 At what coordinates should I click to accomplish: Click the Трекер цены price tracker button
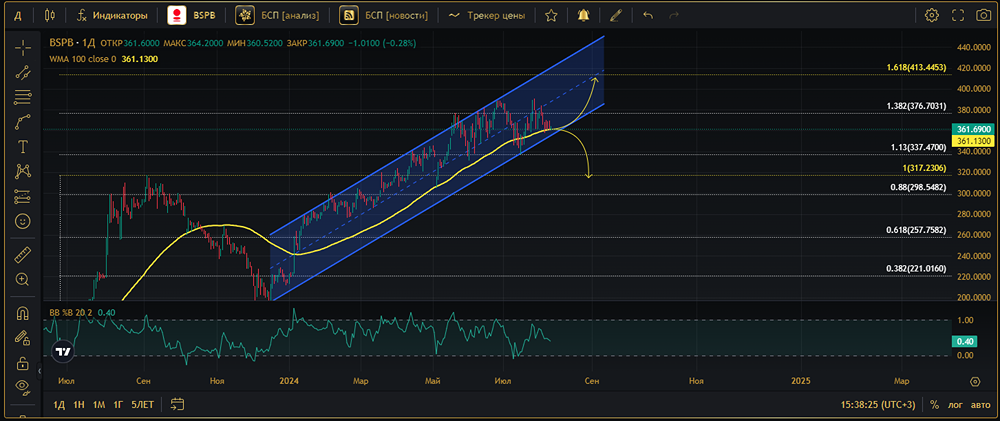(x=487, y=15)
